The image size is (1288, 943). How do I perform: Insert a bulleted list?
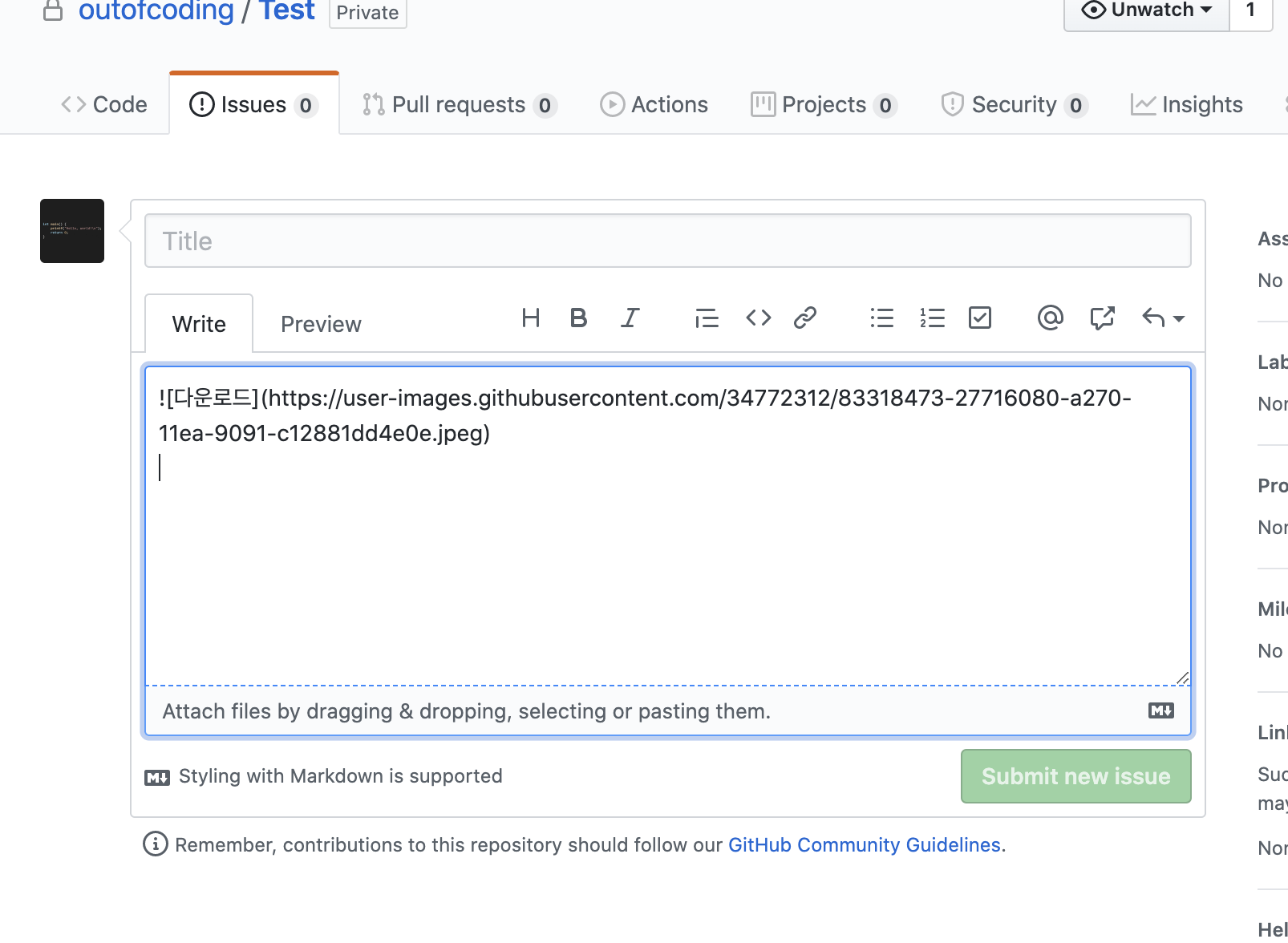(882, 318)
